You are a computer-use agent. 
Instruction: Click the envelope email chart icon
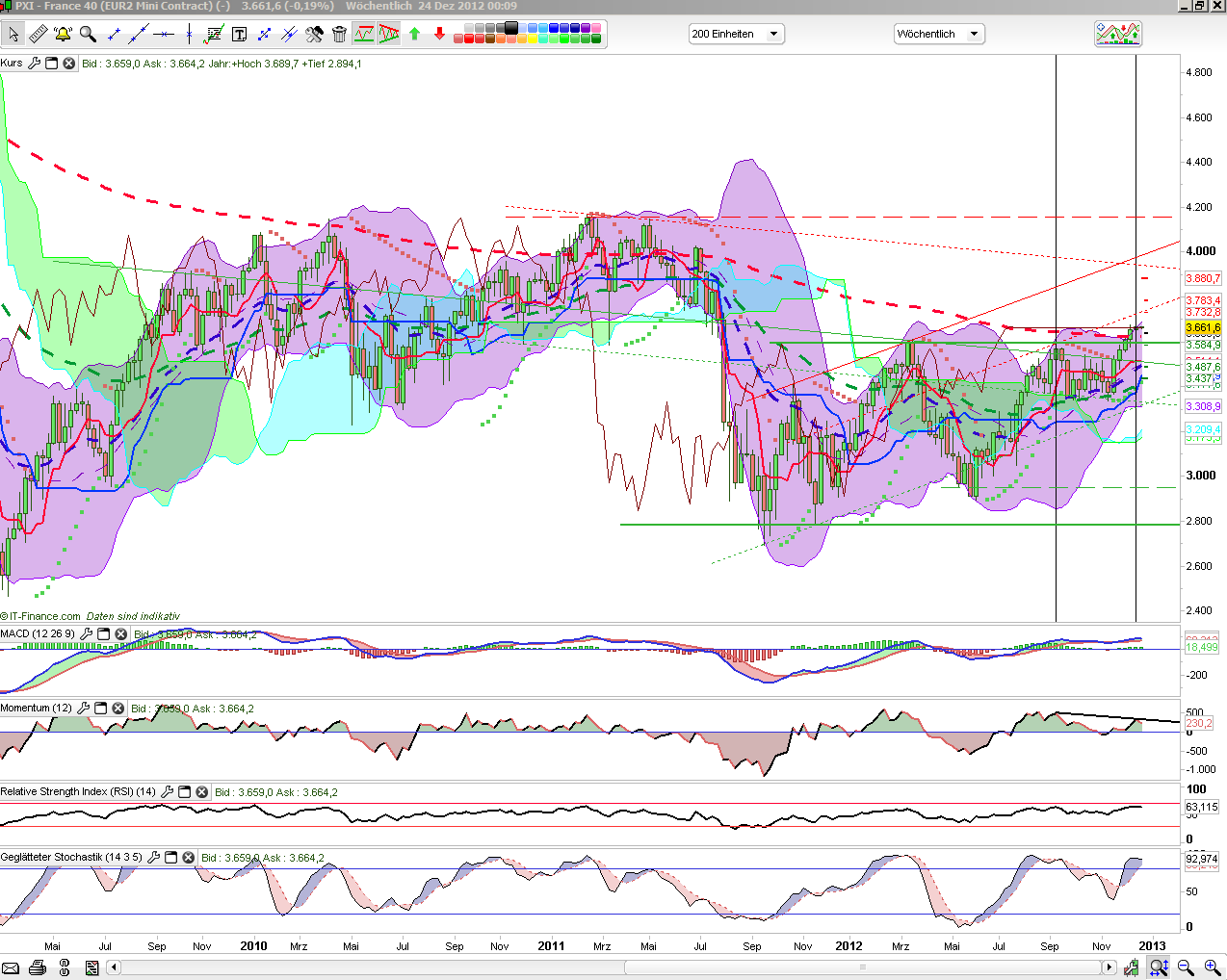click(x=11, y=967)
